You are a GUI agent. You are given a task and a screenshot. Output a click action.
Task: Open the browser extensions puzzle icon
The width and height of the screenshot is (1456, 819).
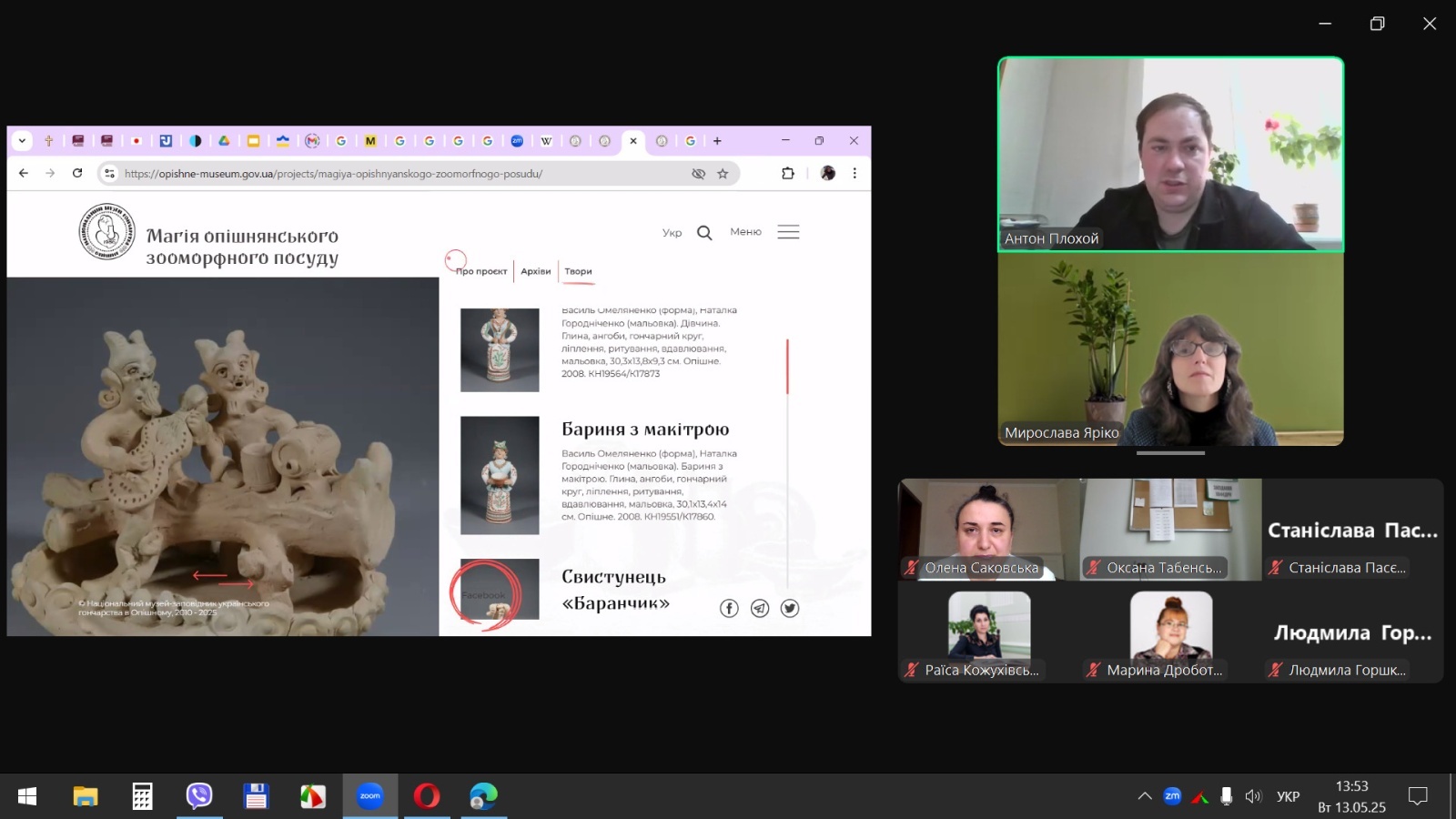click(x=788, y=173)
